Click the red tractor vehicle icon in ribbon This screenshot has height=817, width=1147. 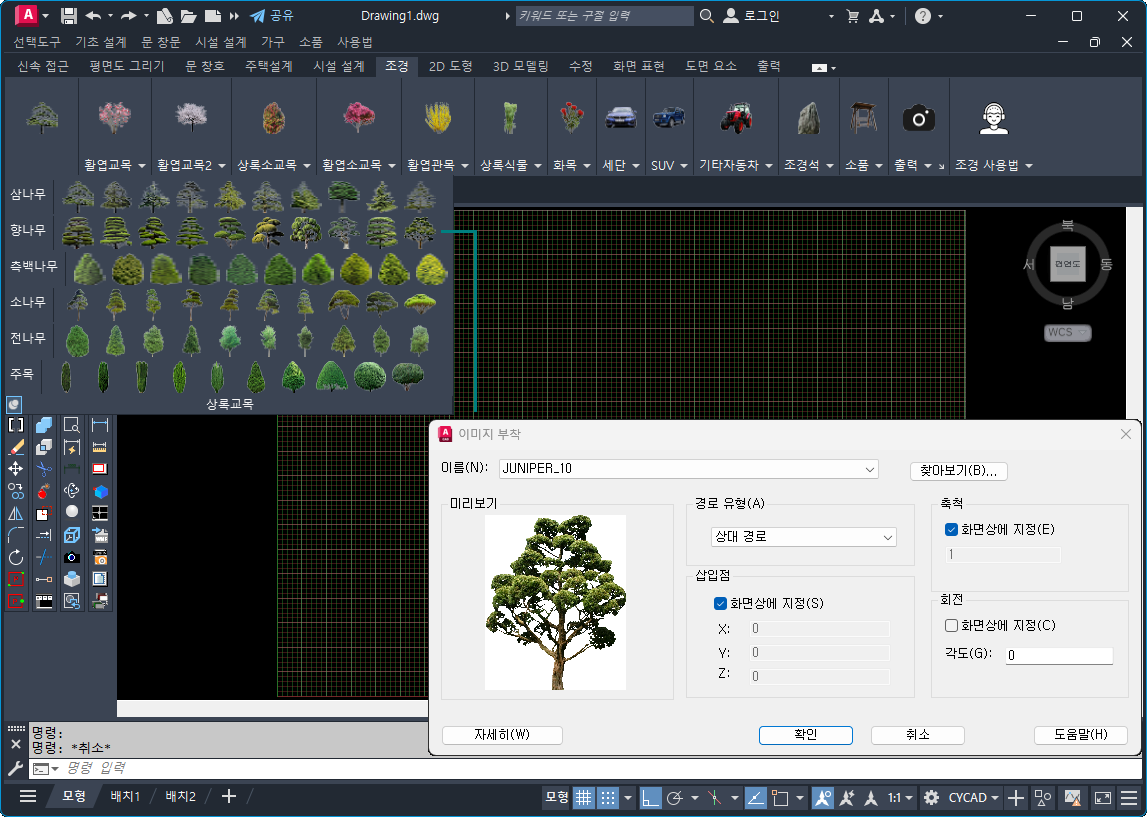[x=736, y=118]
